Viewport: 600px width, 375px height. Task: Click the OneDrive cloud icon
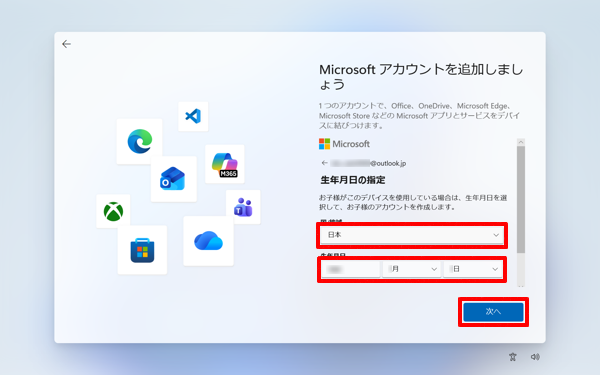[x=209, y=241]
